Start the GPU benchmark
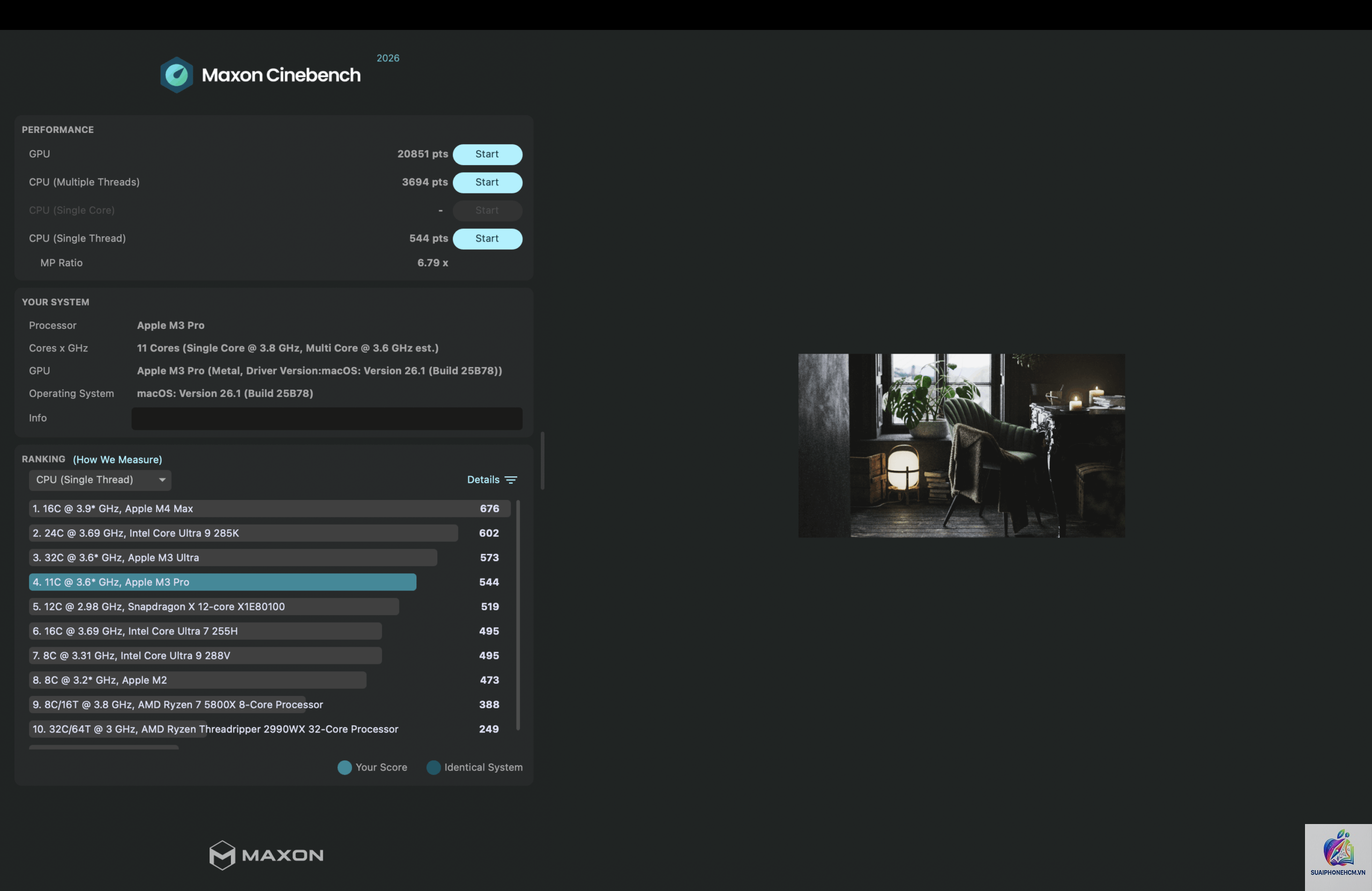 [487, 154]
